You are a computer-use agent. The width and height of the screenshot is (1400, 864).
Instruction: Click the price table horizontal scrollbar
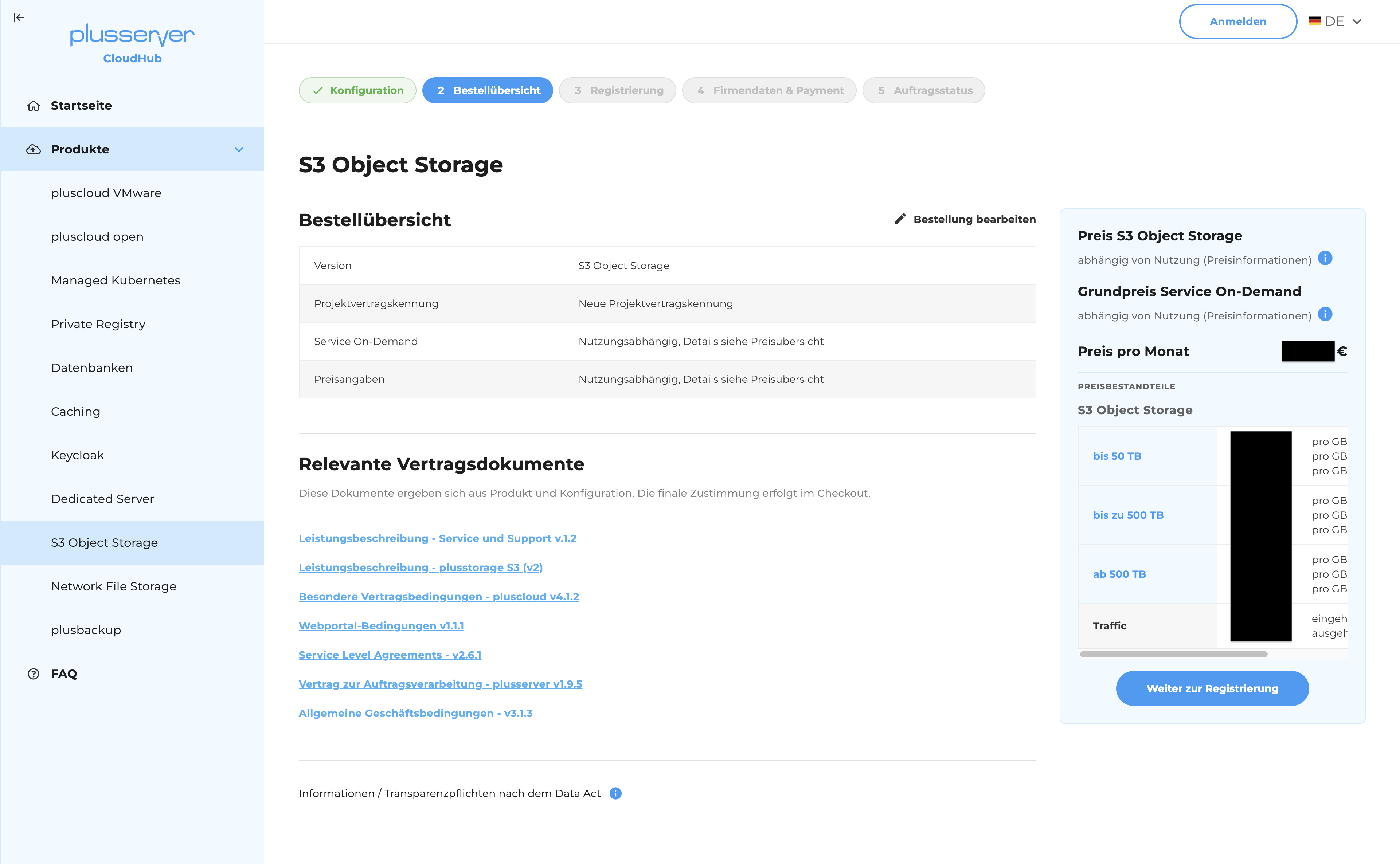point(1173,654)
